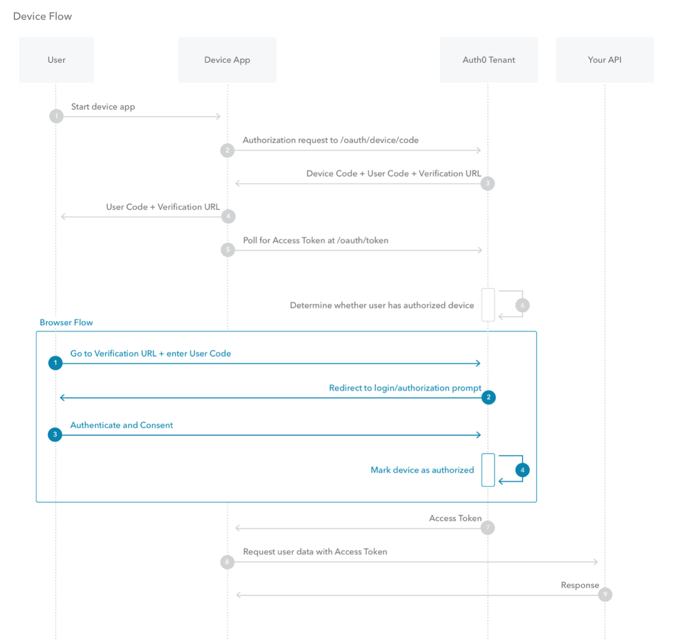The width and height of the screenshot is (682, 640).
Task: Click "Redirect to login/authorization prompt" label
Action: coord(405,388)
